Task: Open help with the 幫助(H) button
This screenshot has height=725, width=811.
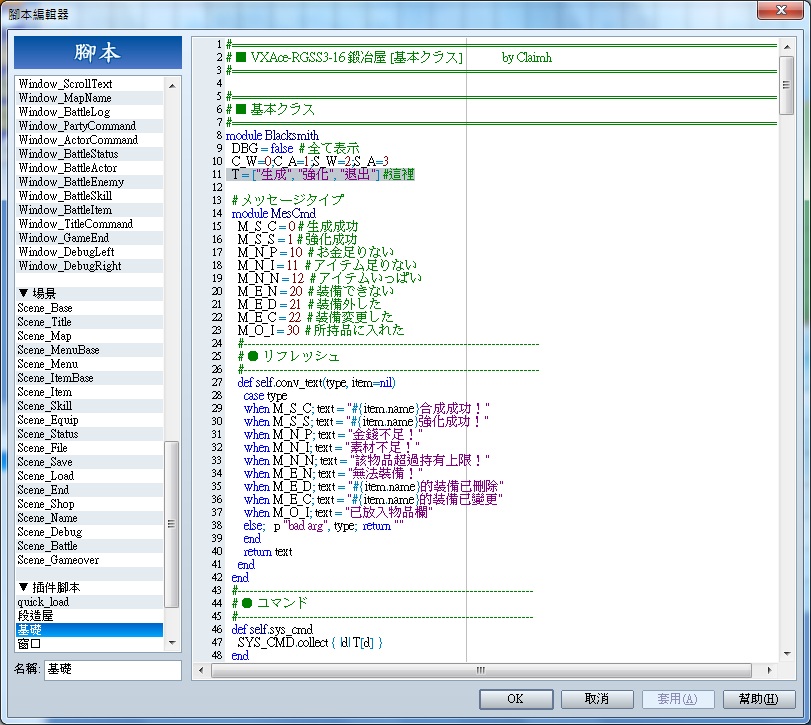Action: (758, 699)
